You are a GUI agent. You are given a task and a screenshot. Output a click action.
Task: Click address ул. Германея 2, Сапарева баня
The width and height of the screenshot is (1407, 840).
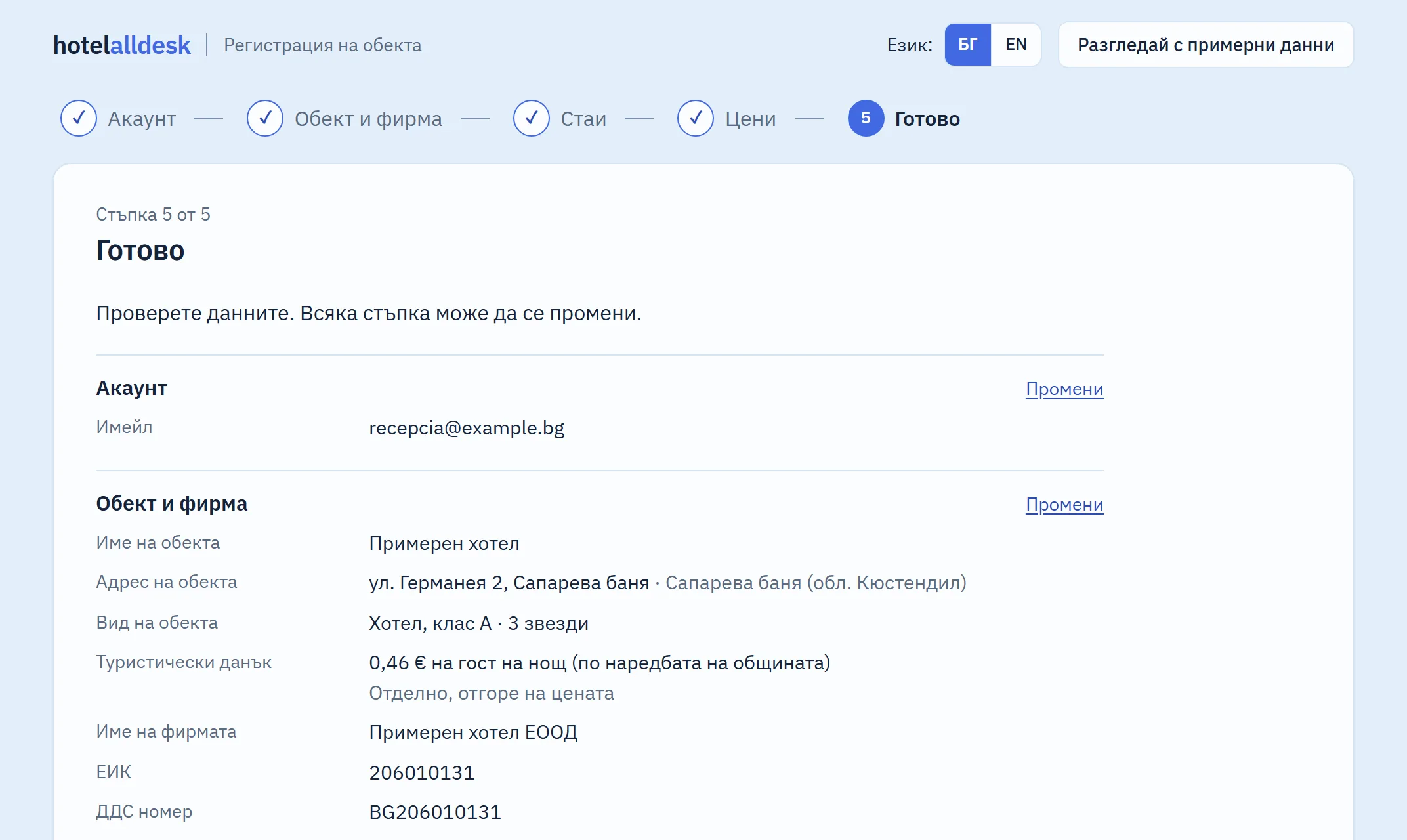(509, 583)
